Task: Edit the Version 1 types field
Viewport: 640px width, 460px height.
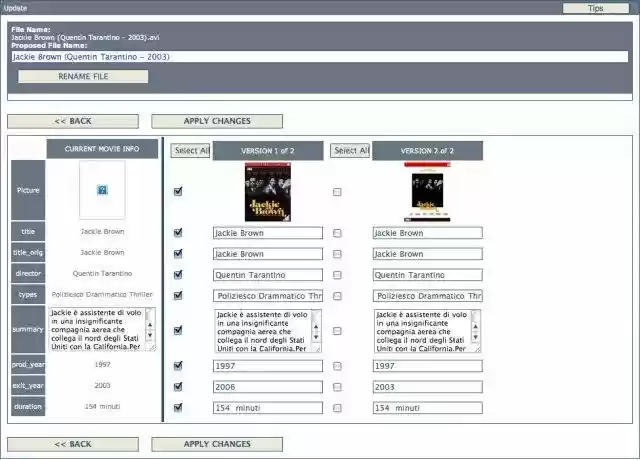Action: (268, 296)
